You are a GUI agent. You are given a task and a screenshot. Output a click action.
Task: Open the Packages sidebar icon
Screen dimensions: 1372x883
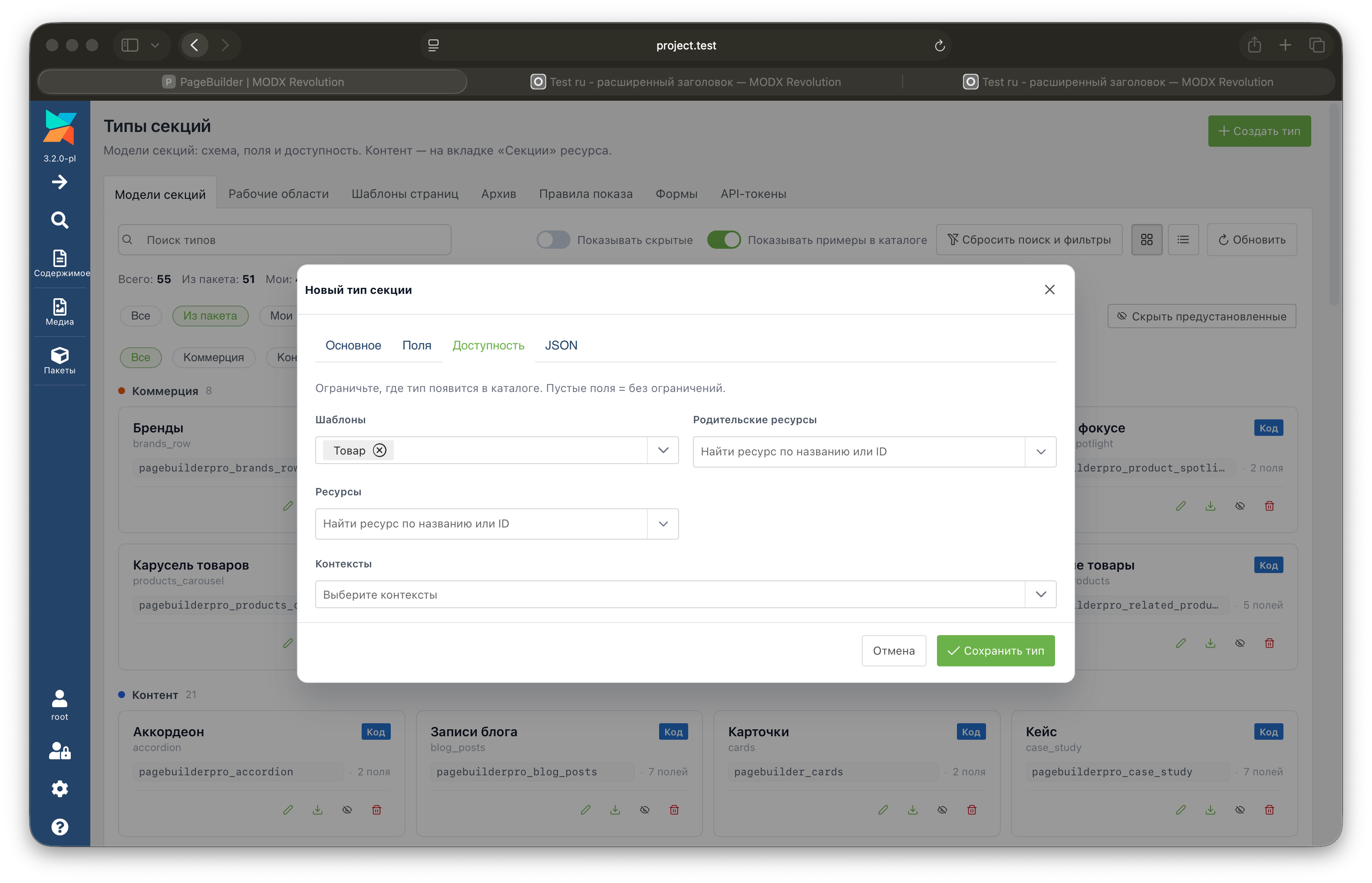tap(59, 361)
